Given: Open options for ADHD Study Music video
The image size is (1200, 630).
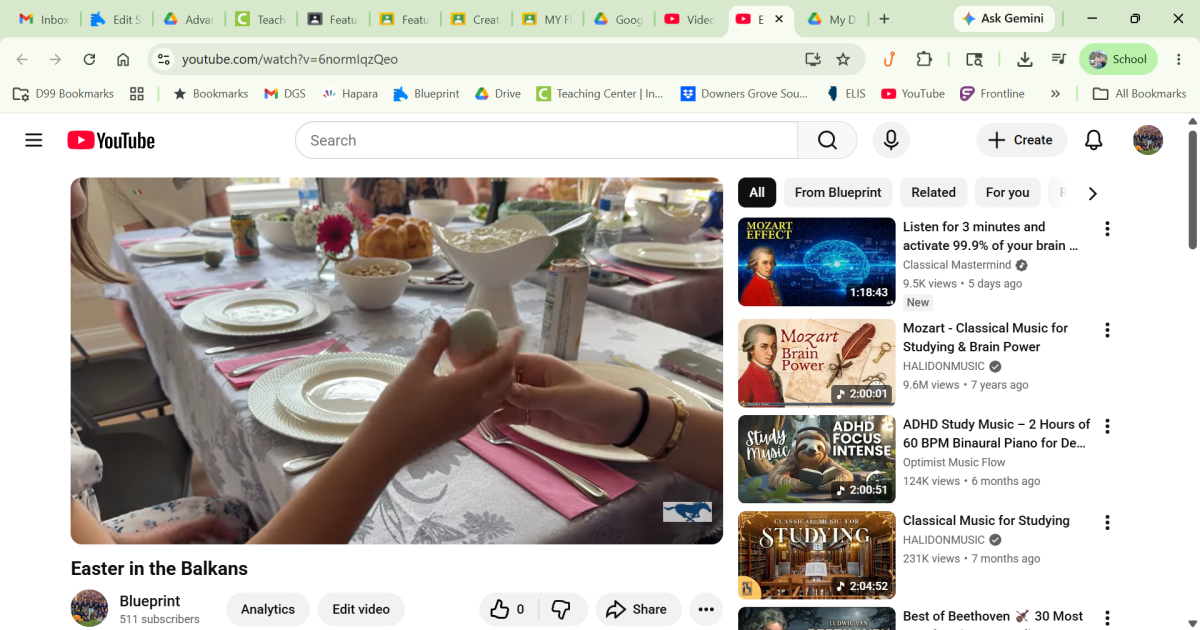Looking at the screenshot, I should 1107,426.
